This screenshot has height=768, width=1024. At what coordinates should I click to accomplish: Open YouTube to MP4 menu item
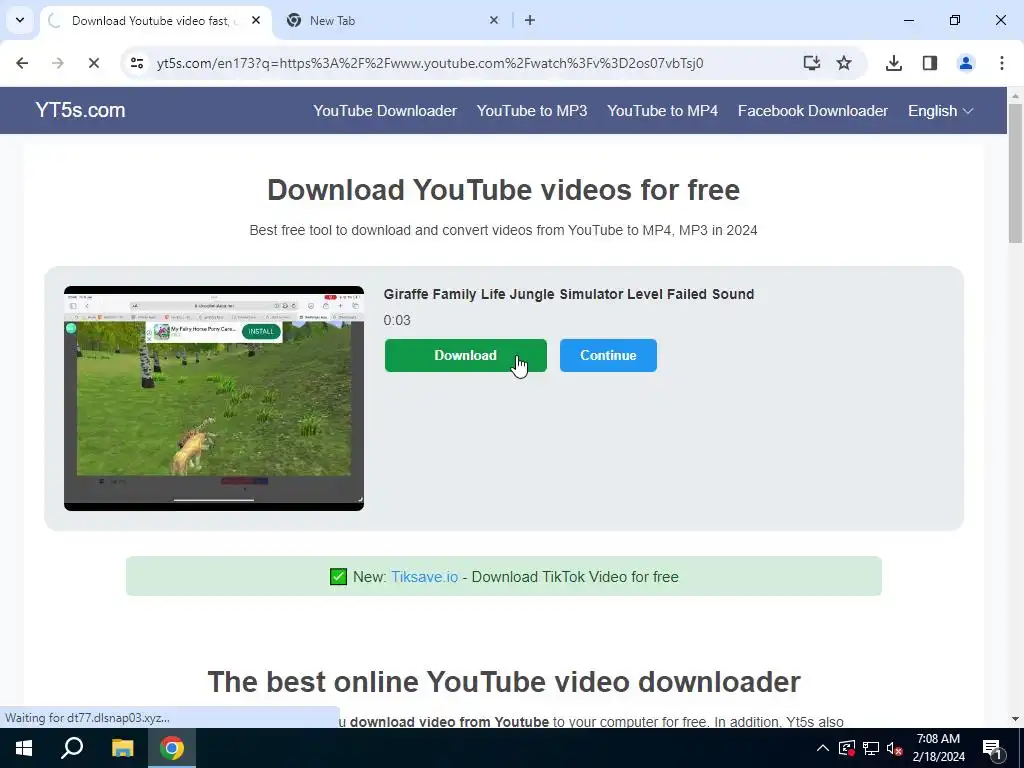point(662,111)
